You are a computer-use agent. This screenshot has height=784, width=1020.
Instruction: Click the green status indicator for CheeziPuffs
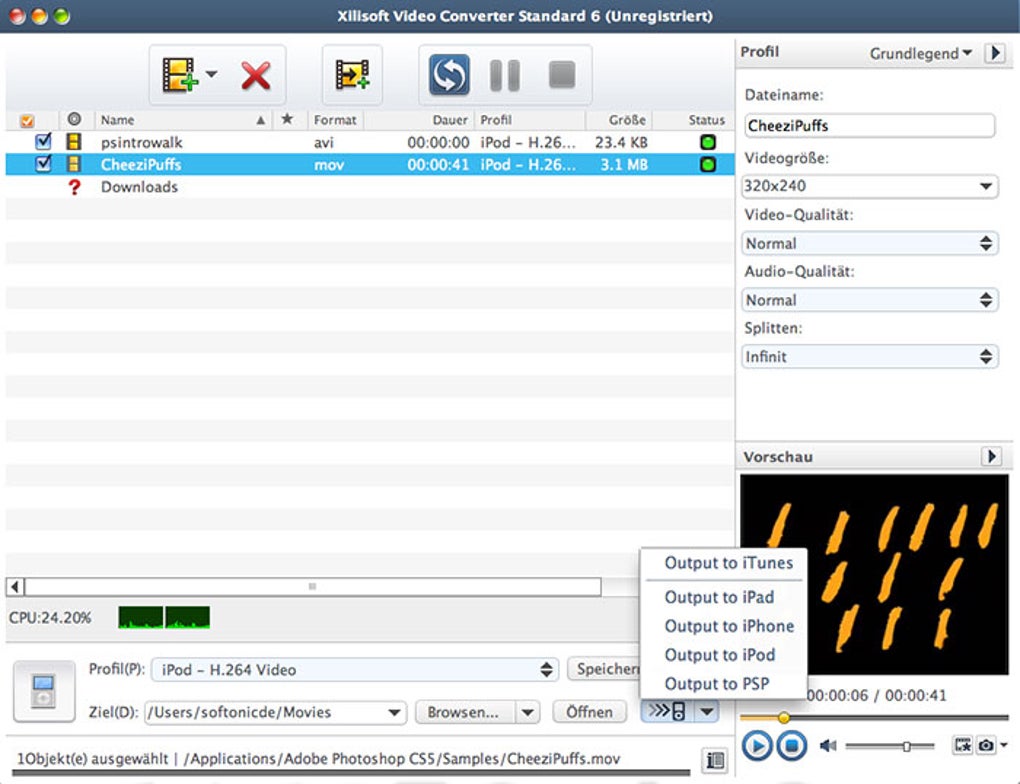click(708, 165)
